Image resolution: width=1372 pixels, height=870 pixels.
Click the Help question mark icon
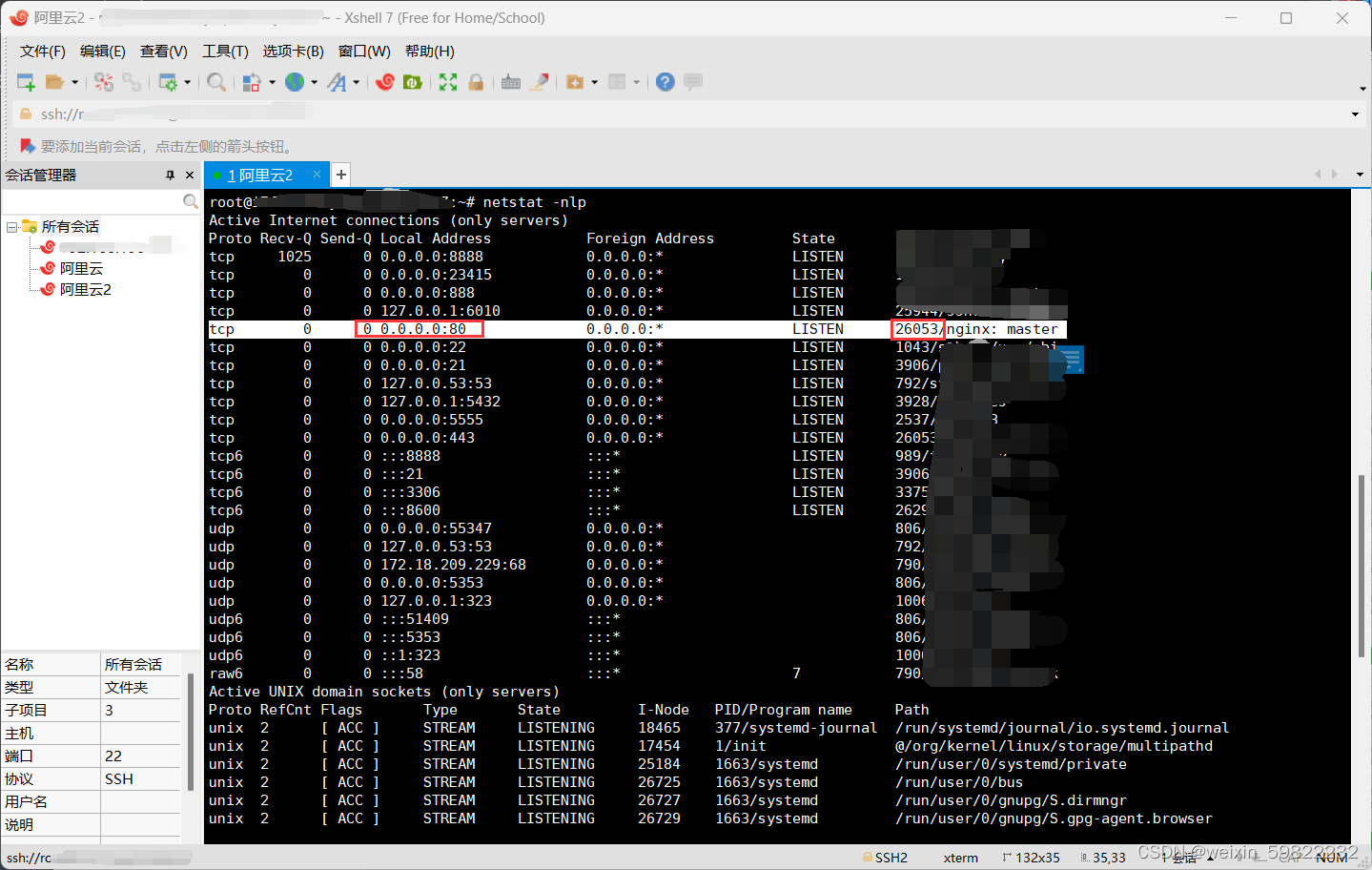click(x=664, y=82)
